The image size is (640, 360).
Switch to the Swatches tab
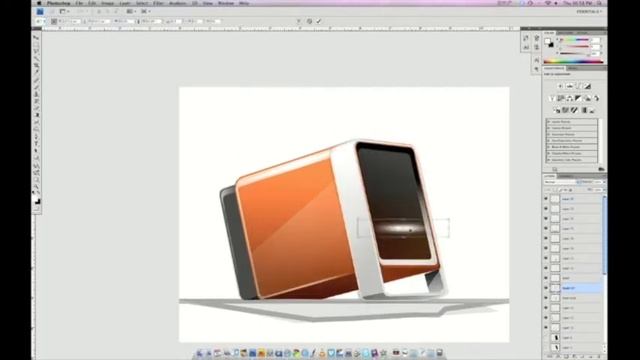(x=565, y=33)
